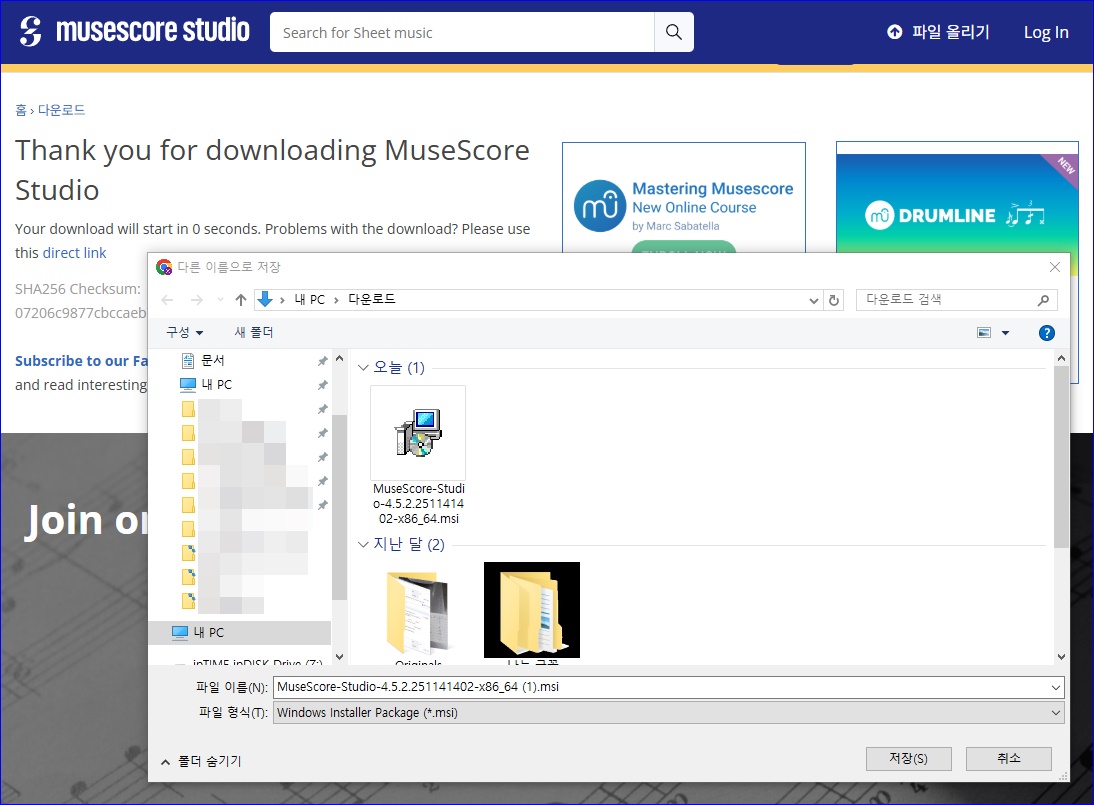Image resolution: width=1094 pixels, height=805 pixels.
Task: Click the blue download folder icon in address bar
Action: coord(265,299)
